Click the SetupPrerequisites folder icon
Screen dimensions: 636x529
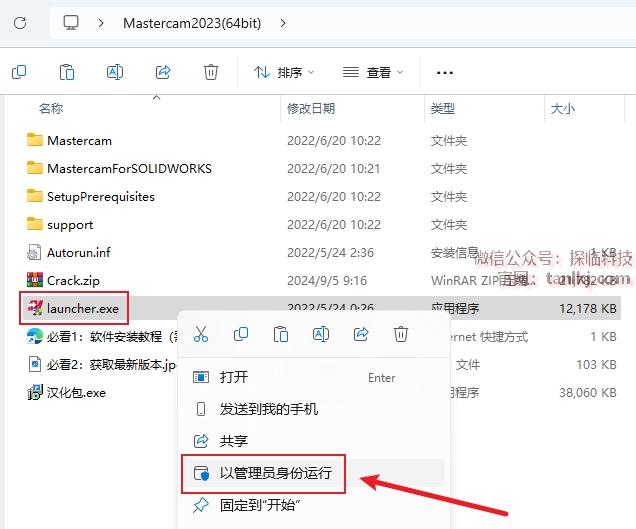[34, 196]
